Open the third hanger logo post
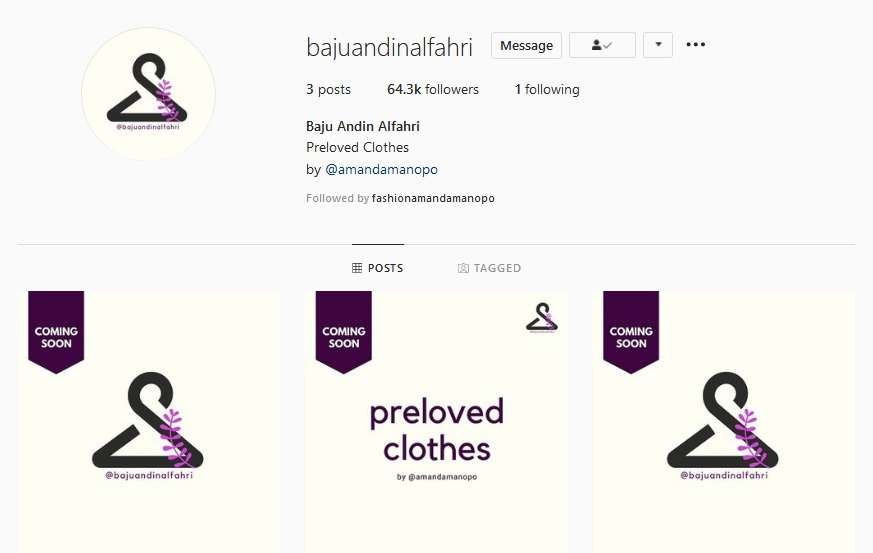This screenshot has height=553, width=873. pyautogui.click(x=724, y=422)
